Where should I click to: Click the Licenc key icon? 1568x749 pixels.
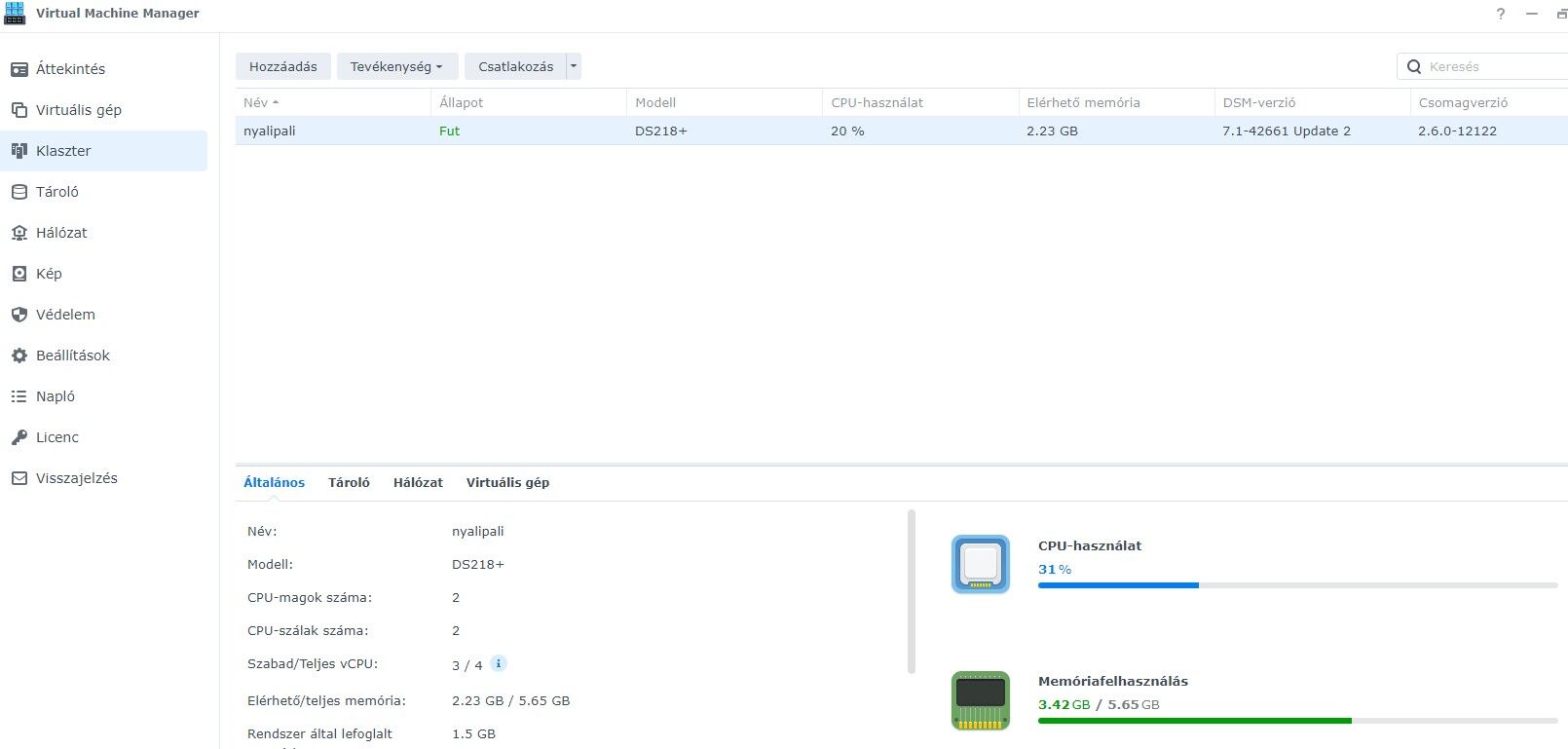point(19,437)
